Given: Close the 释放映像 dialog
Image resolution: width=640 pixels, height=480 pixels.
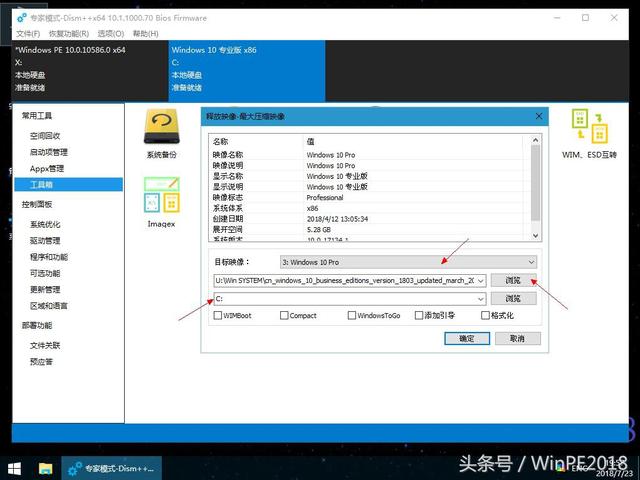Looking at the screenshot, I should click(539, 116).
